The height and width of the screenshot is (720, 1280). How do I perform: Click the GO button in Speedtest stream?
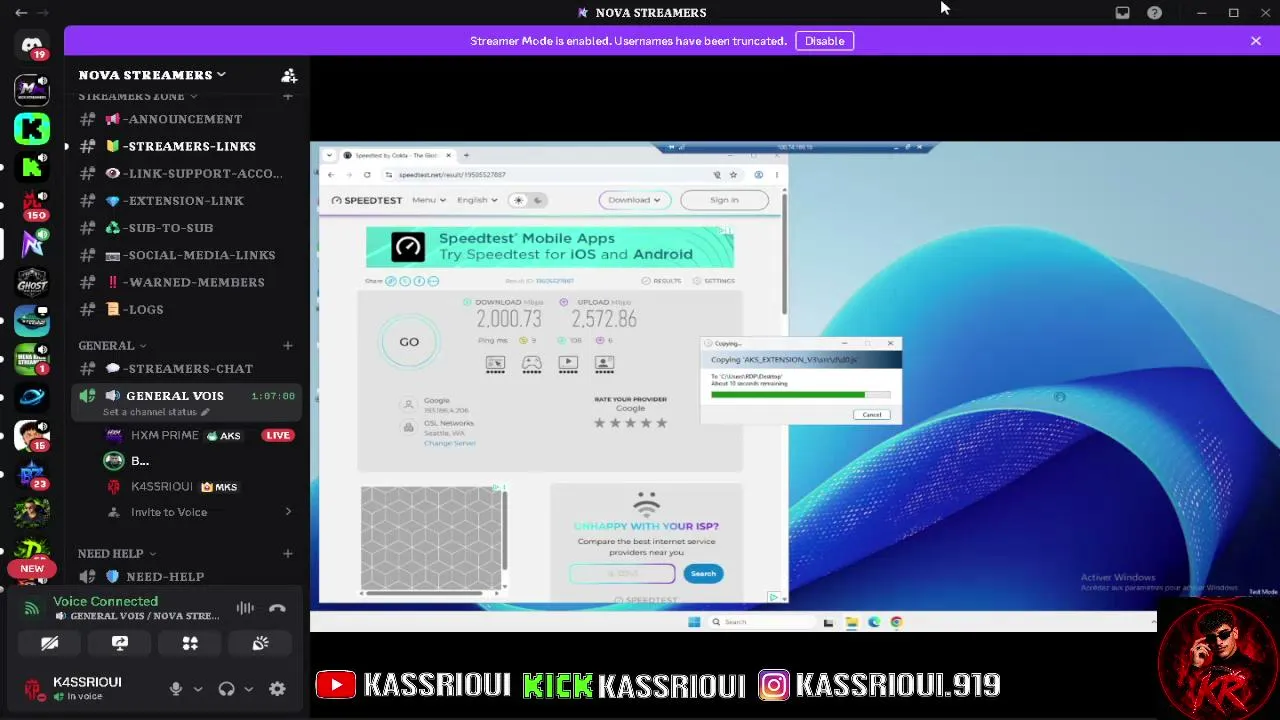pos(409,342)
